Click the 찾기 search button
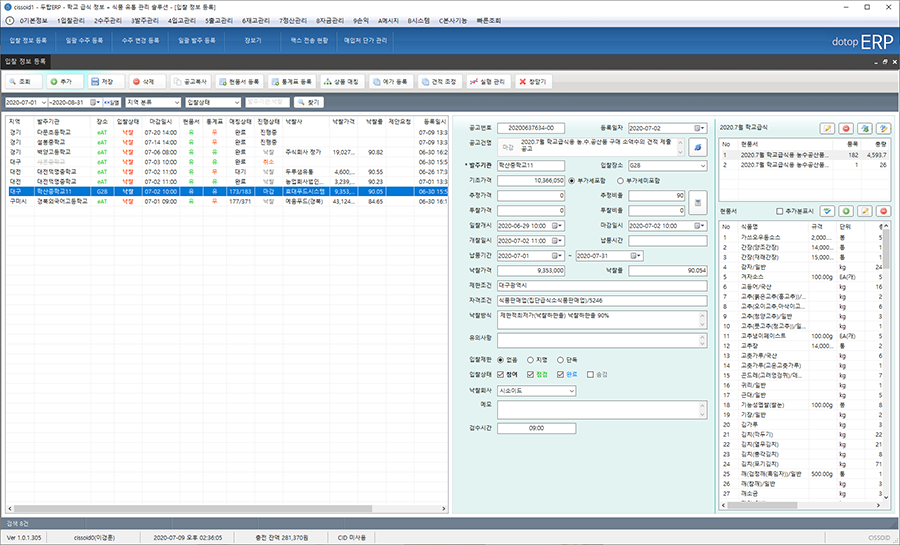 click(308, 102)
